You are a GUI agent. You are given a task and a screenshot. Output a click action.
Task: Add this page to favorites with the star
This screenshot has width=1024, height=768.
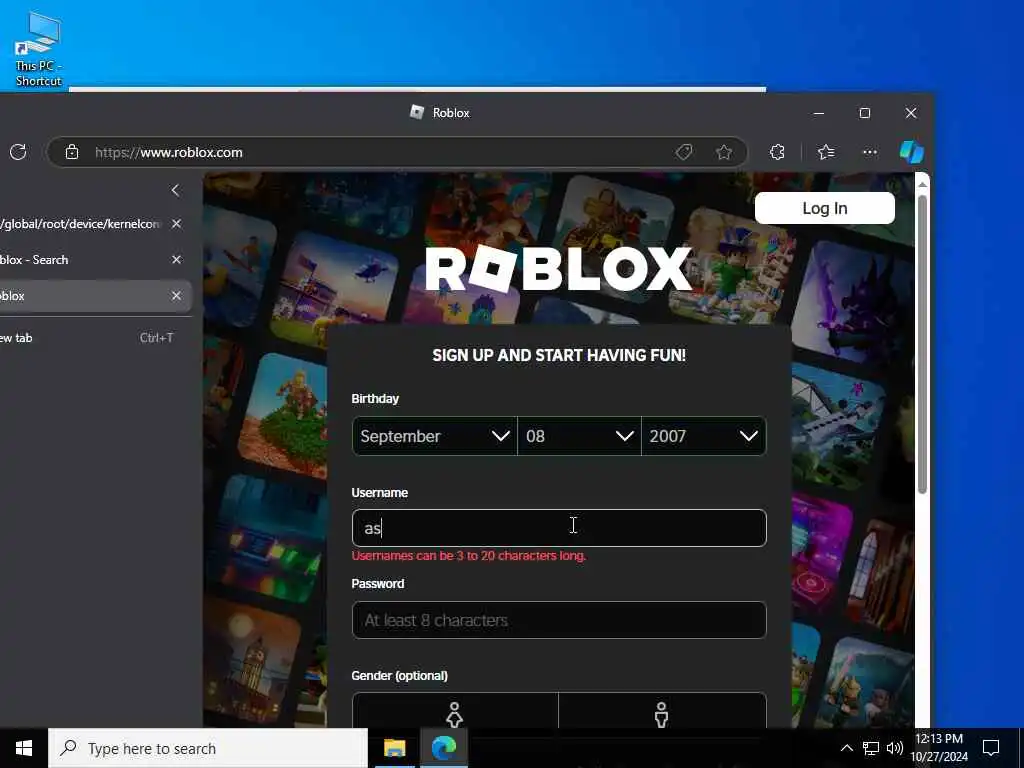(724, 152)
